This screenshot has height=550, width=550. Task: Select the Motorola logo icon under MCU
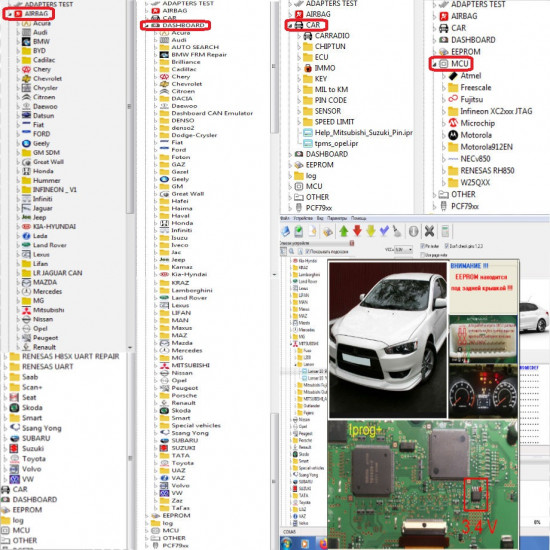click(x=453, y=135)
